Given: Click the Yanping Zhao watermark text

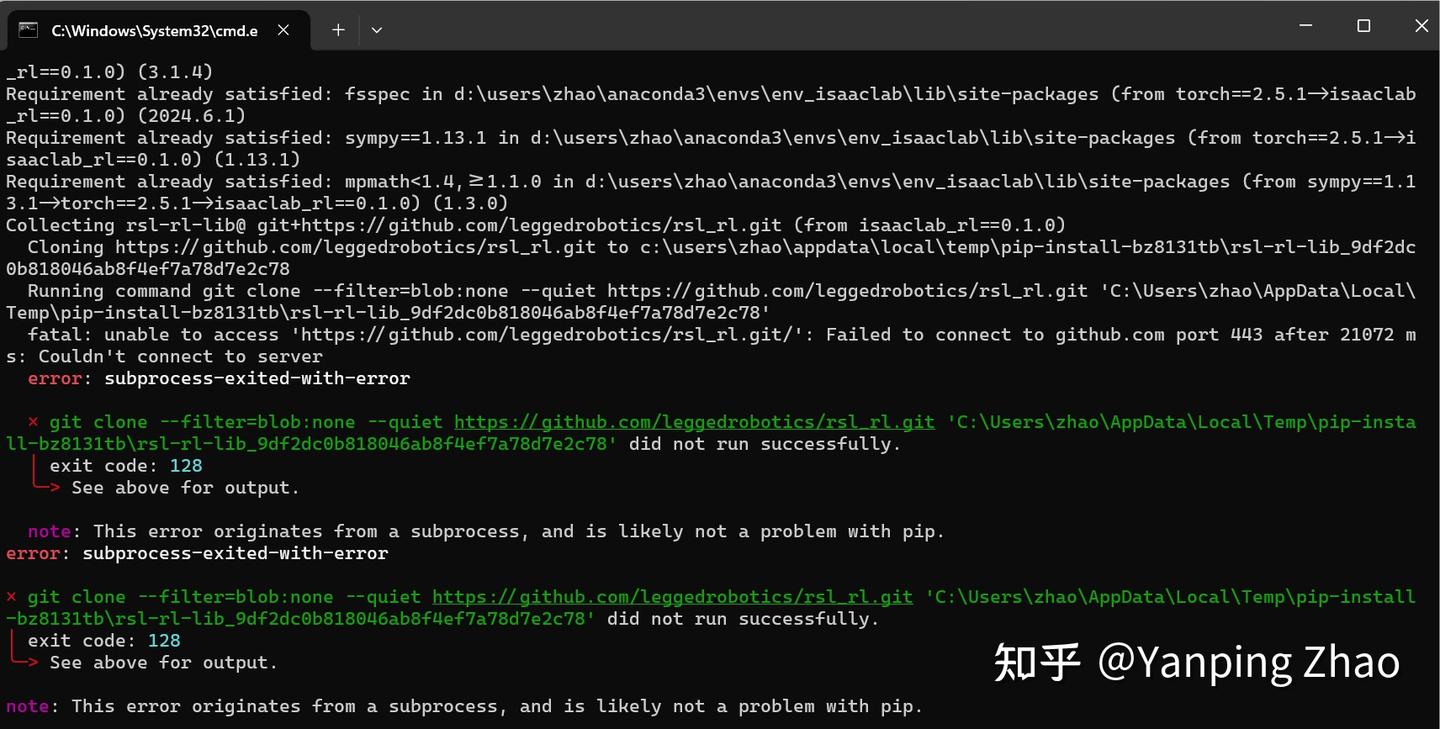Looking at the screenshot, I should tap(1250, 660).
